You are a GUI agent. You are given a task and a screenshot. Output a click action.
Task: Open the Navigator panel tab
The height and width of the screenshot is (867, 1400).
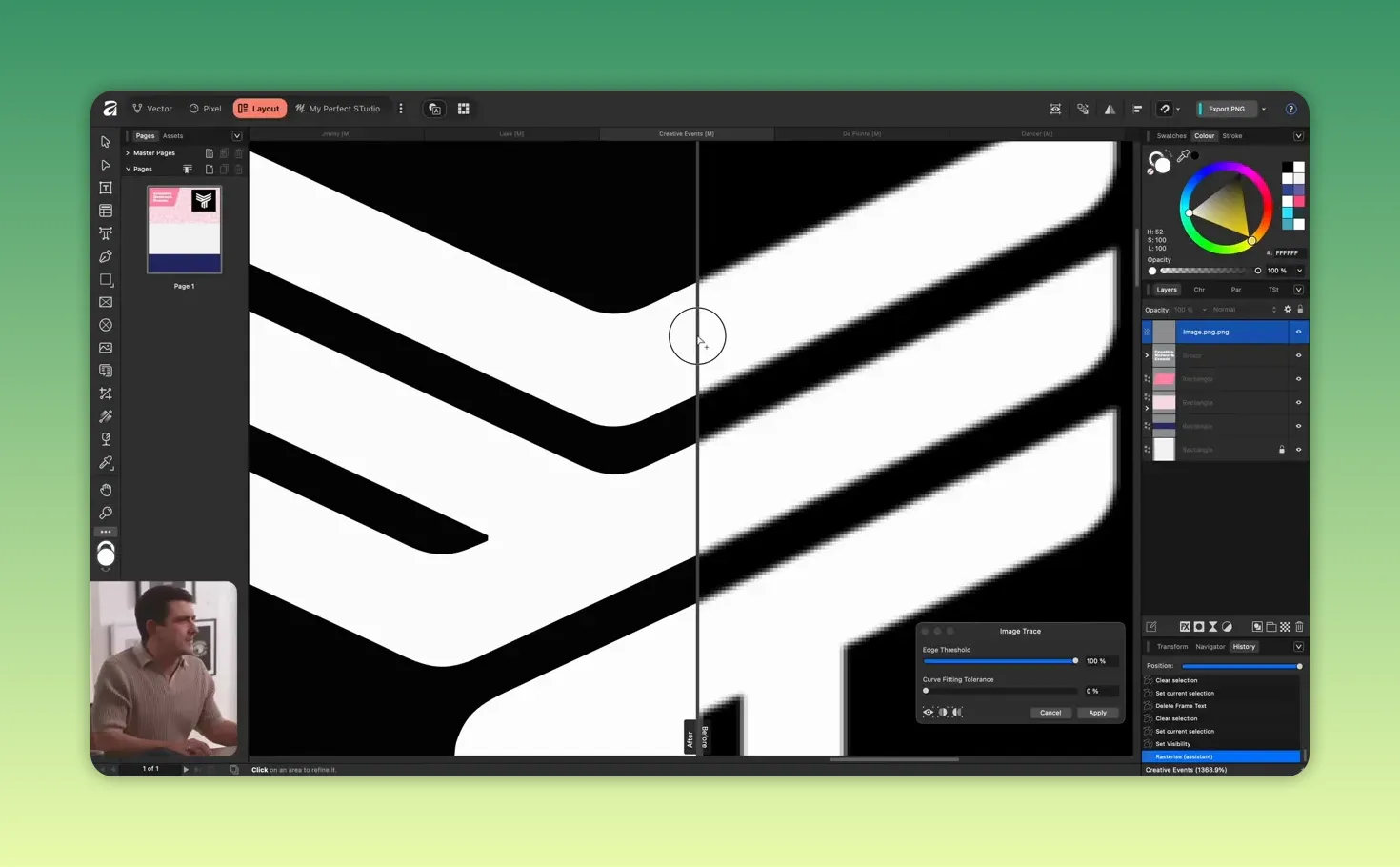click(x=1210, y=647)
